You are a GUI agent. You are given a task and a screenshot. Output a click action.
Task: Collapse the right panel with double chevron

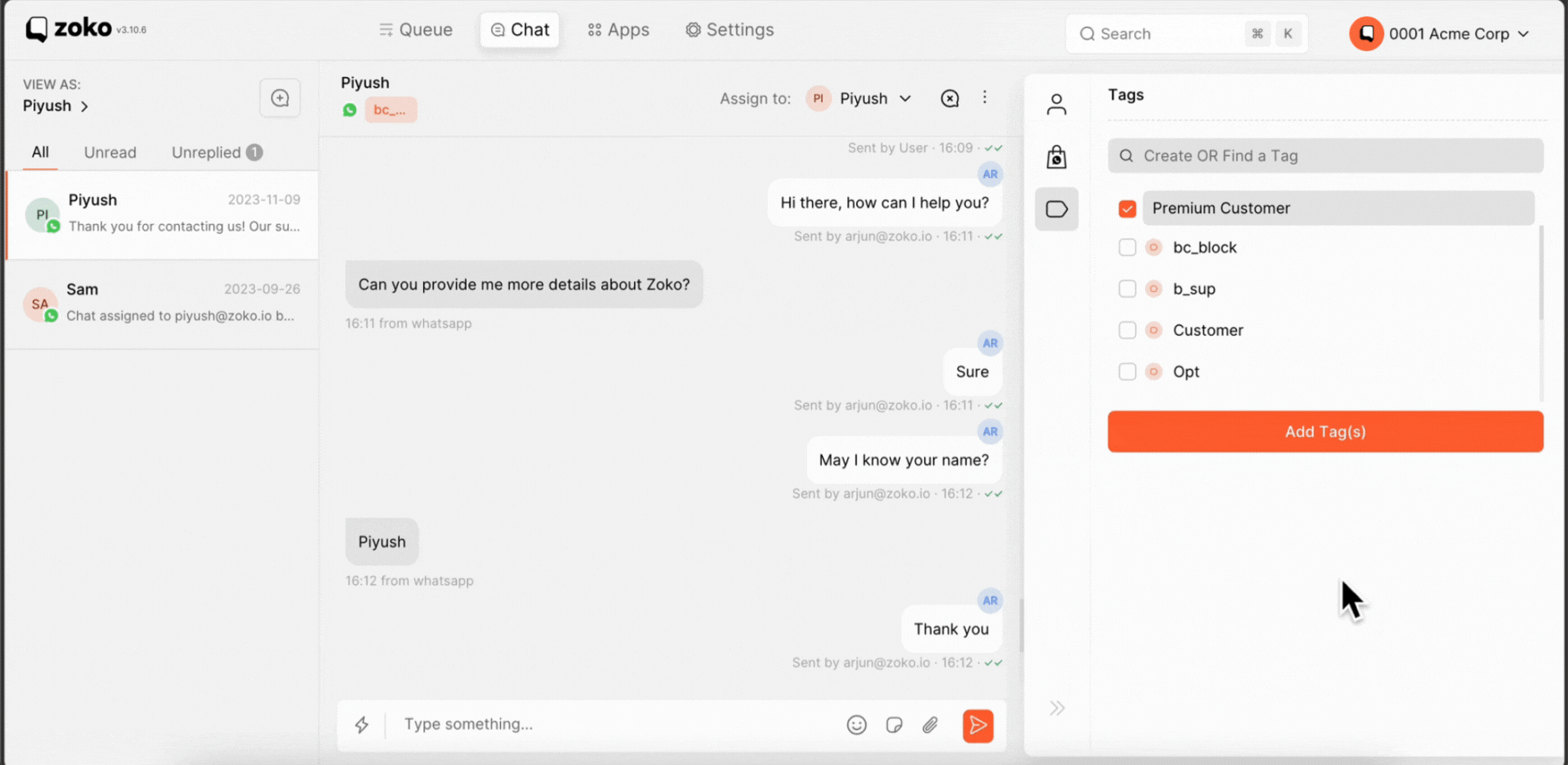[x=1057, y=708]
